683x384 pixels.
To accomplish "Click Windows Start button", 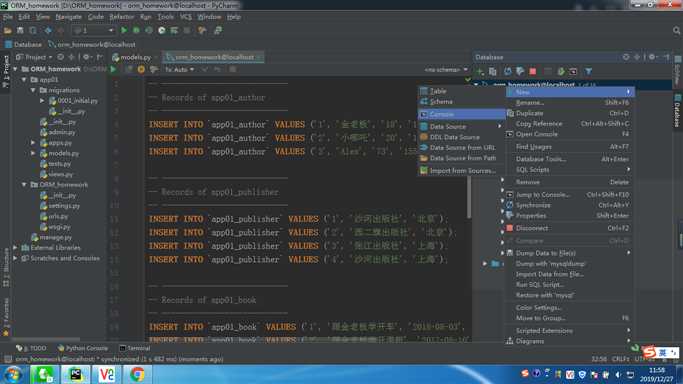I will click(x=13, y=374).
